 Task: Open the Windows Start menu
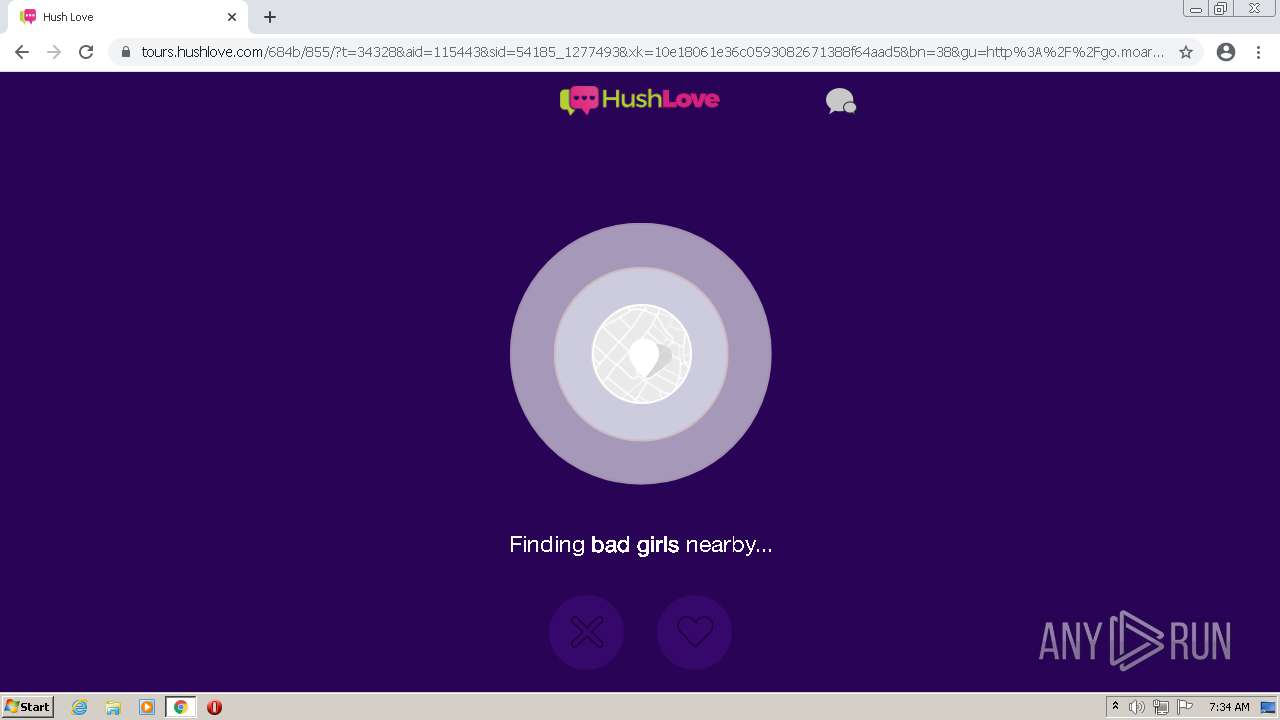tap(27, 707)
